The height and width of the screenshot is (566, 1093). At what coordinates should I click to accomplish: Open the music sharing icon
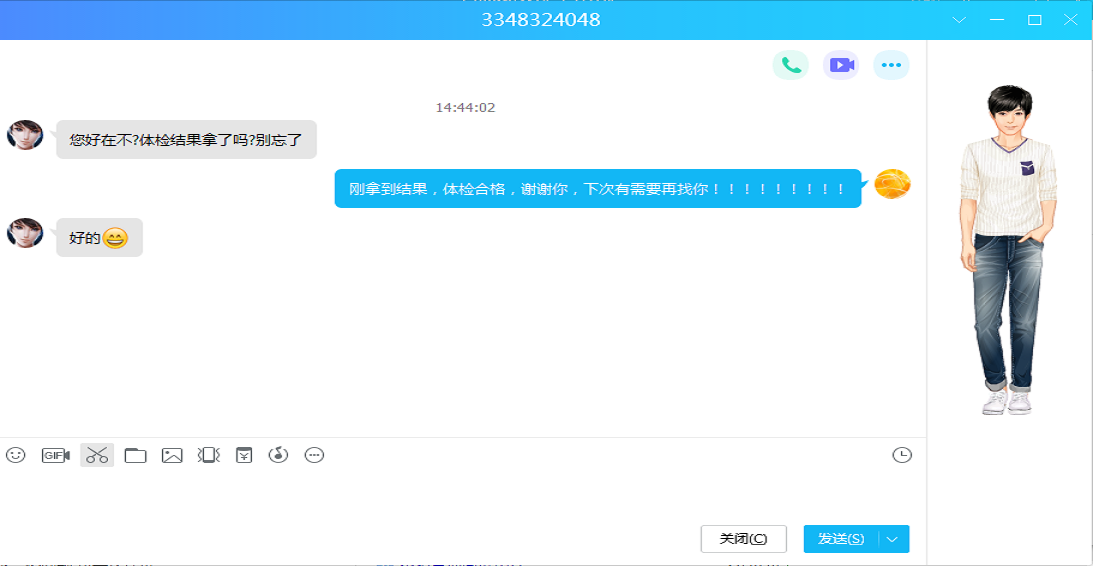(279, 455)
